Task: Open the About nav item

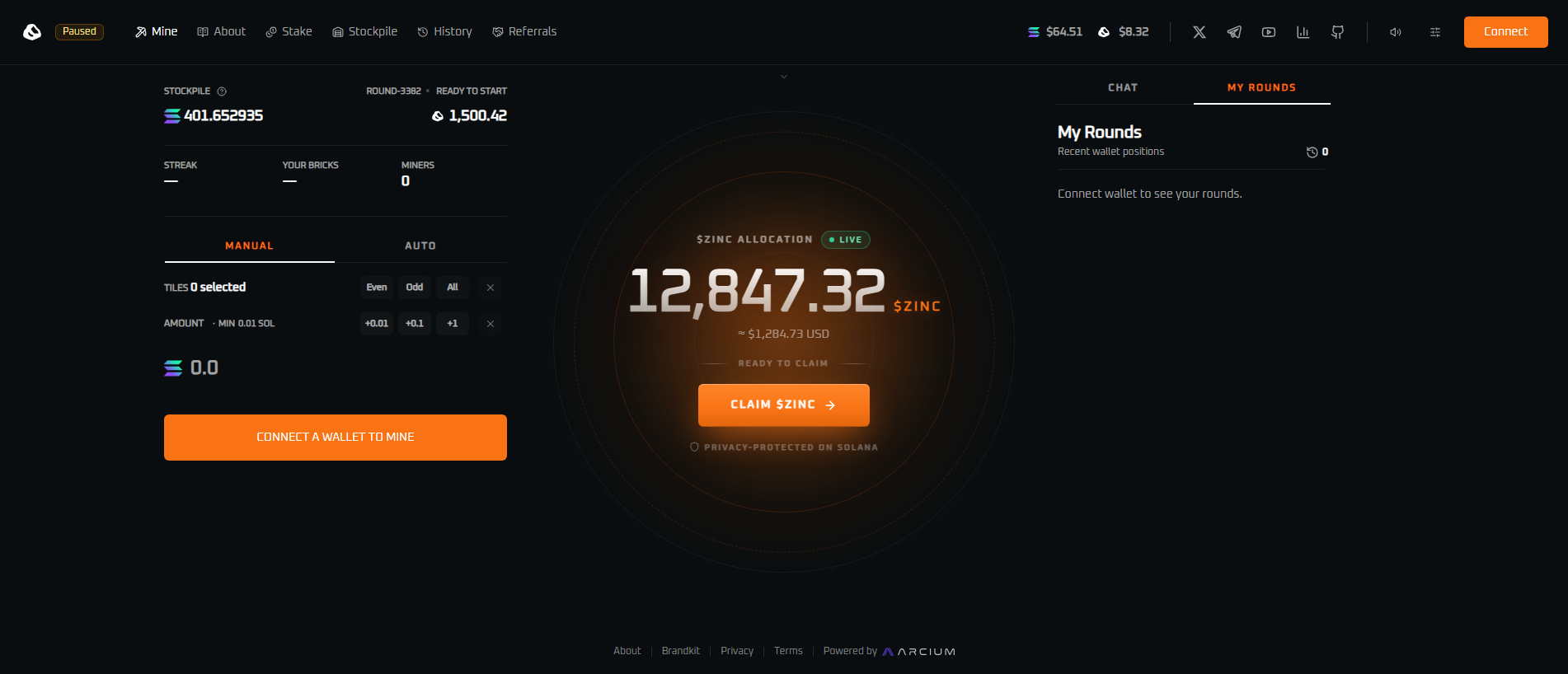Action: 222,31
